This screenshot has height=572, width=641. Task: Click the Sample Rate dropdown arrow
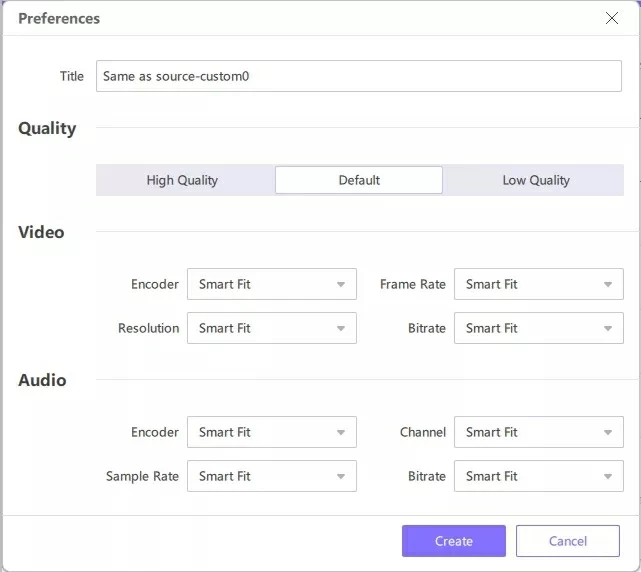tap(341, 477)
